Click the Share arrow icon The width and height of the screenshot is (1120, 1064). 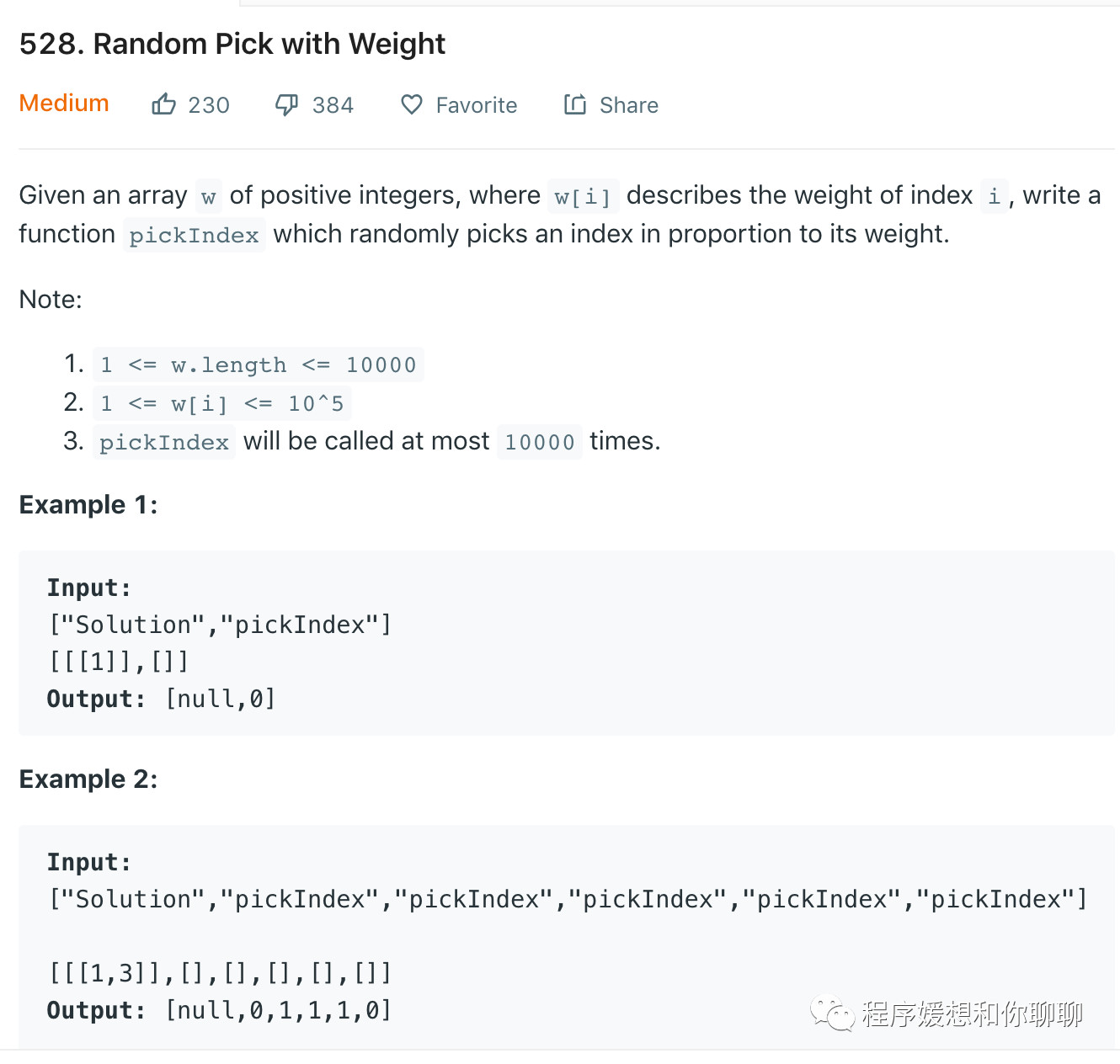(575, 104)
